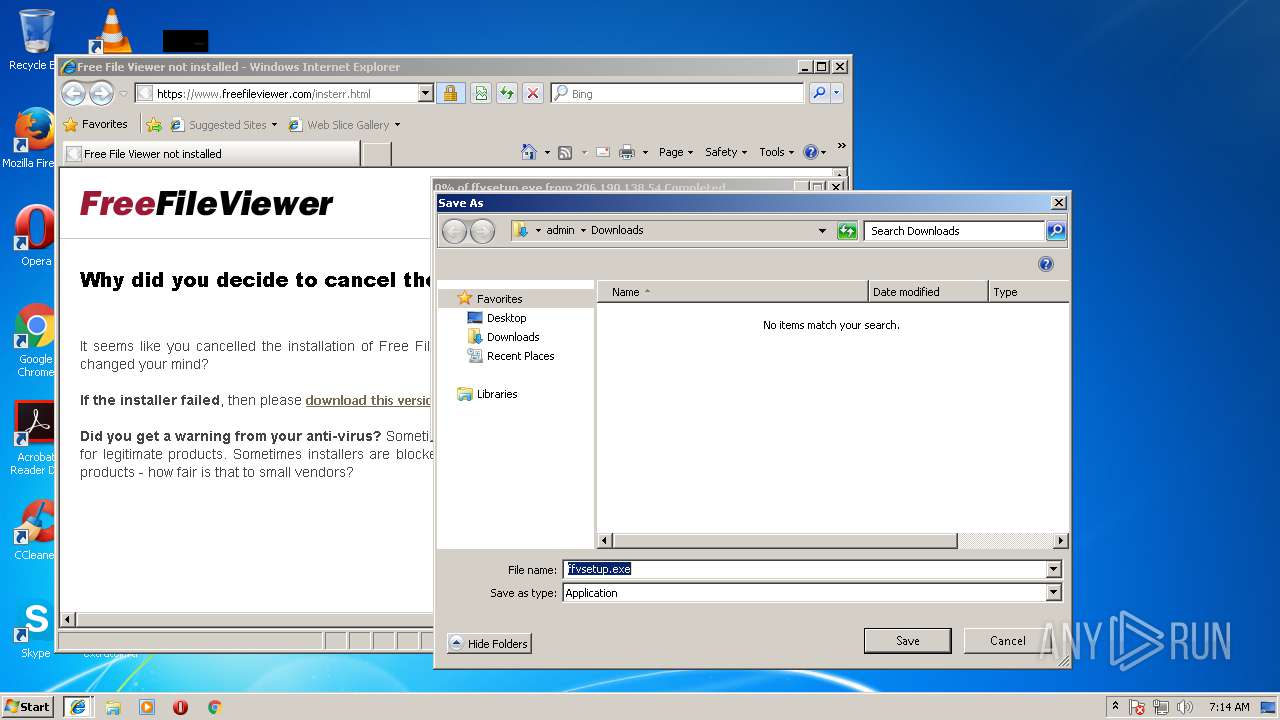Click the Save As dialog back arrow

tap(455, 231)
